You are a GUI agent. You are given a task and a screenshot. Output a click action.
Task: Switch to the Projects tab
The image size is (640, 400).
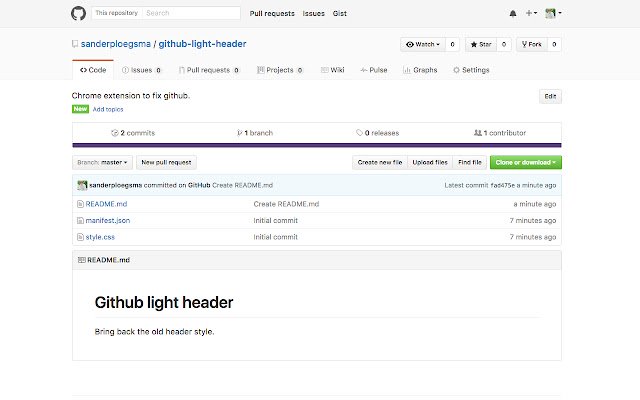(280, 70)
